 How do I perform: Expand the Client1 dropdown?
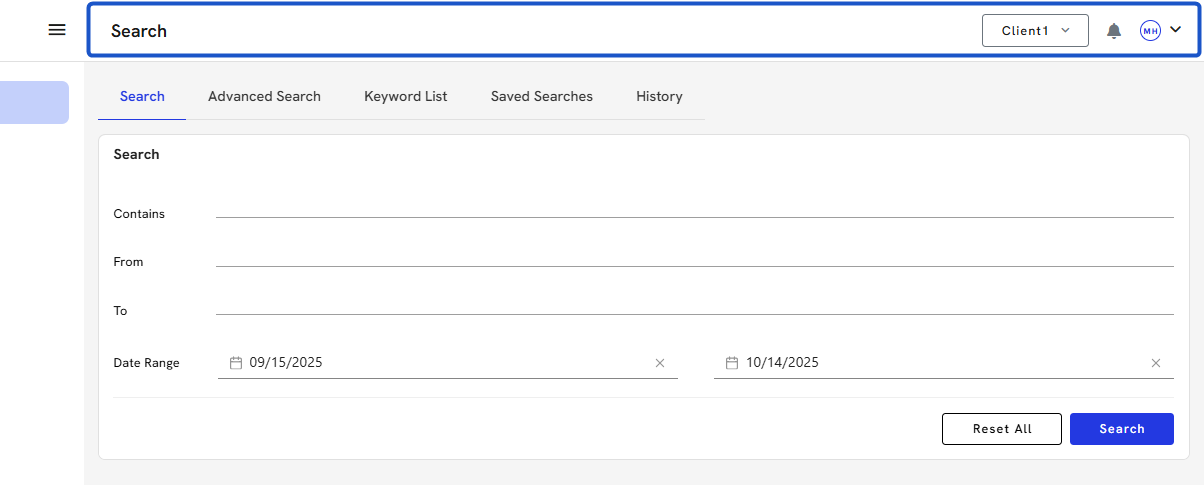click(x=1035, y=31)
